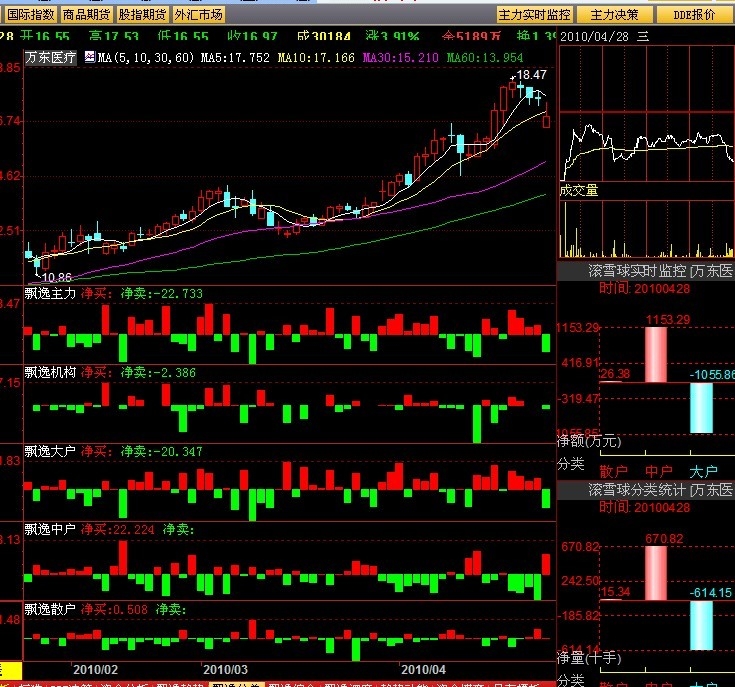Click the 26.38 bar value label
Screen dimensions: 735x687
tap(615, 374)
